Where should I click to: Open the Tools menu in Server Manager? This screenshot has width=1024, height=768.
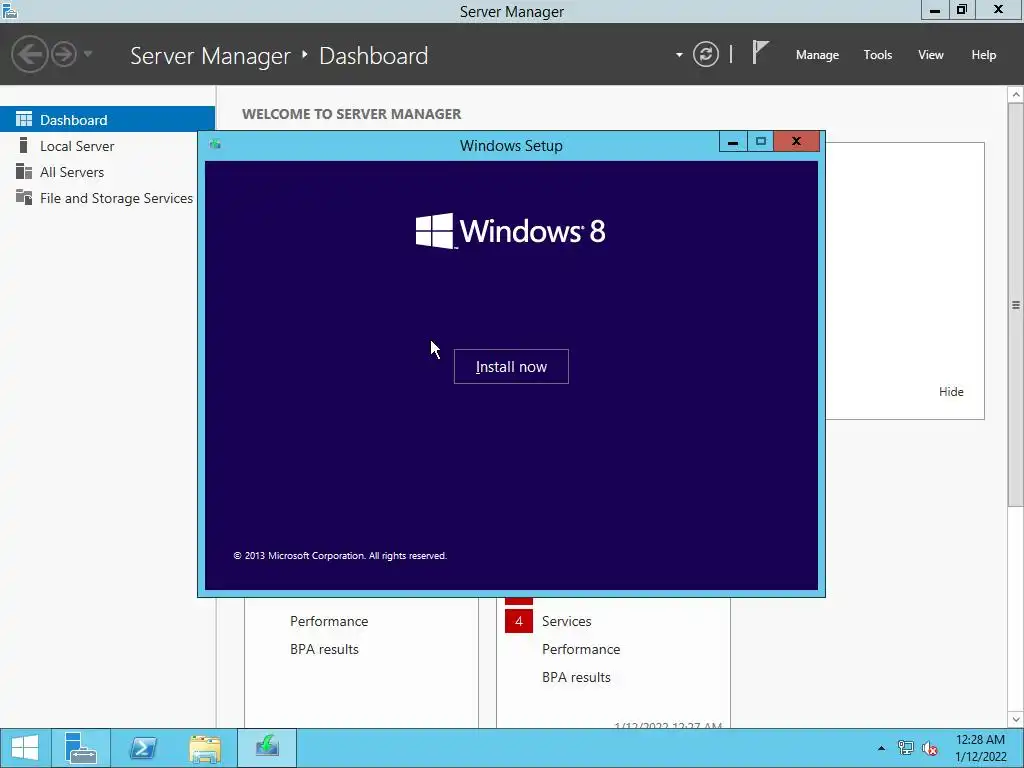(x=877, y=55)
